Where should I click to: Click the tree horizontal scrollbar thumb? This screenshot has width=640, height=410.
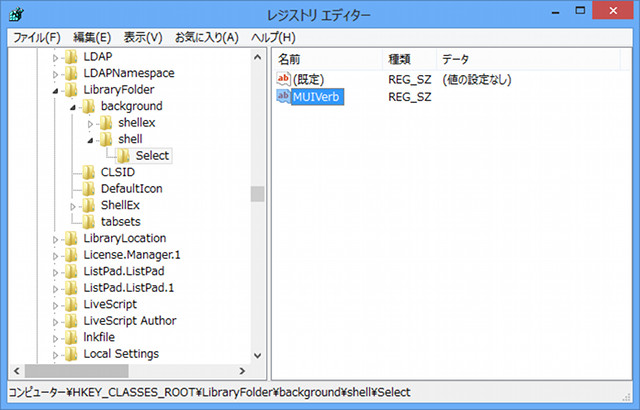click(76, 371)
